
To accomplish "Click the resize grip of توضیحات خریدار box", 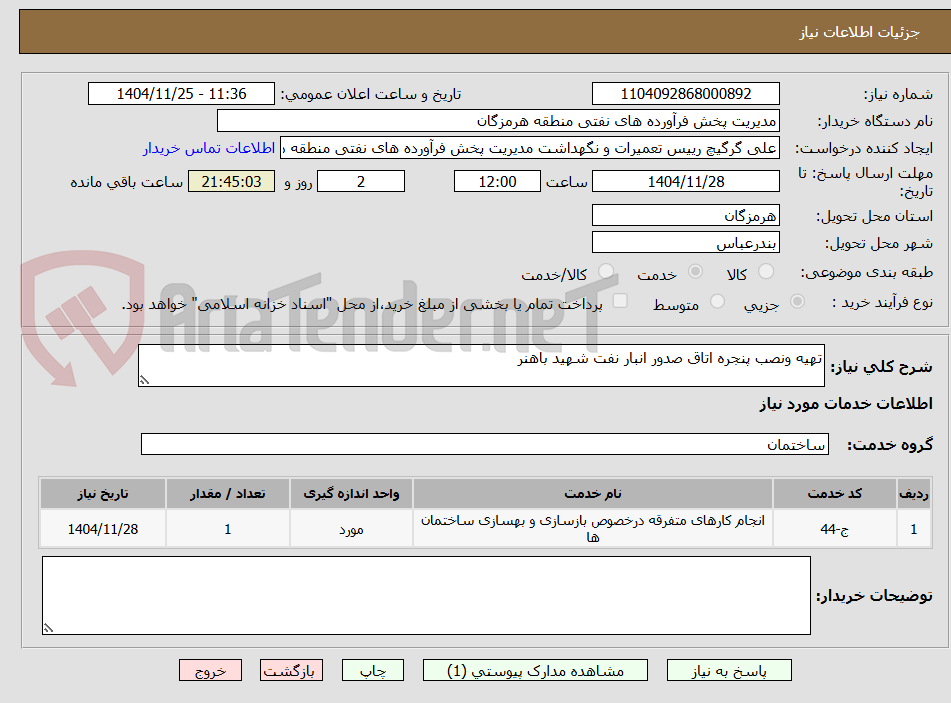I will (49, 628).
